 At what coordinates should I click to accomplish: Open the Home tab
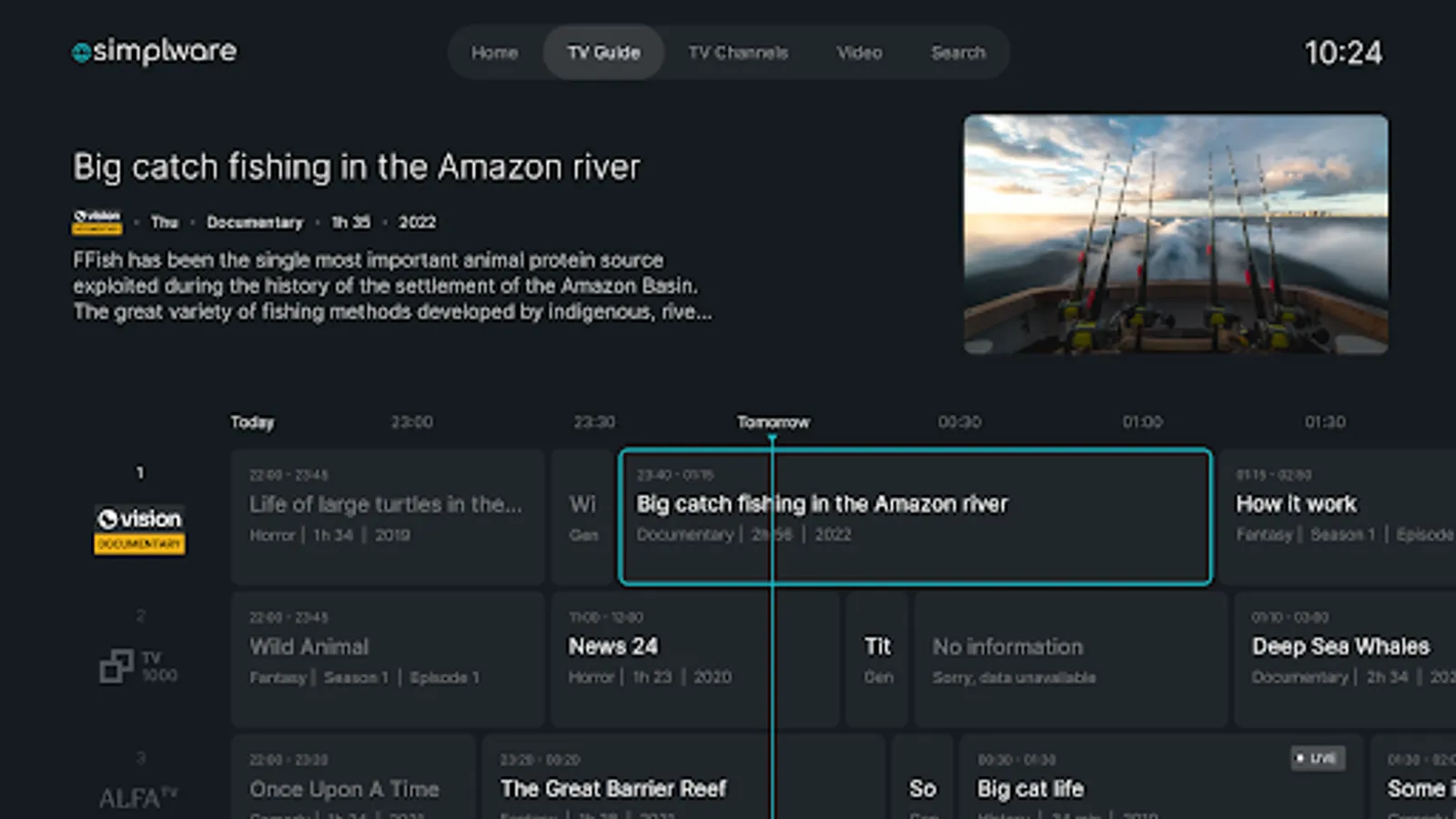click(494, 53)
